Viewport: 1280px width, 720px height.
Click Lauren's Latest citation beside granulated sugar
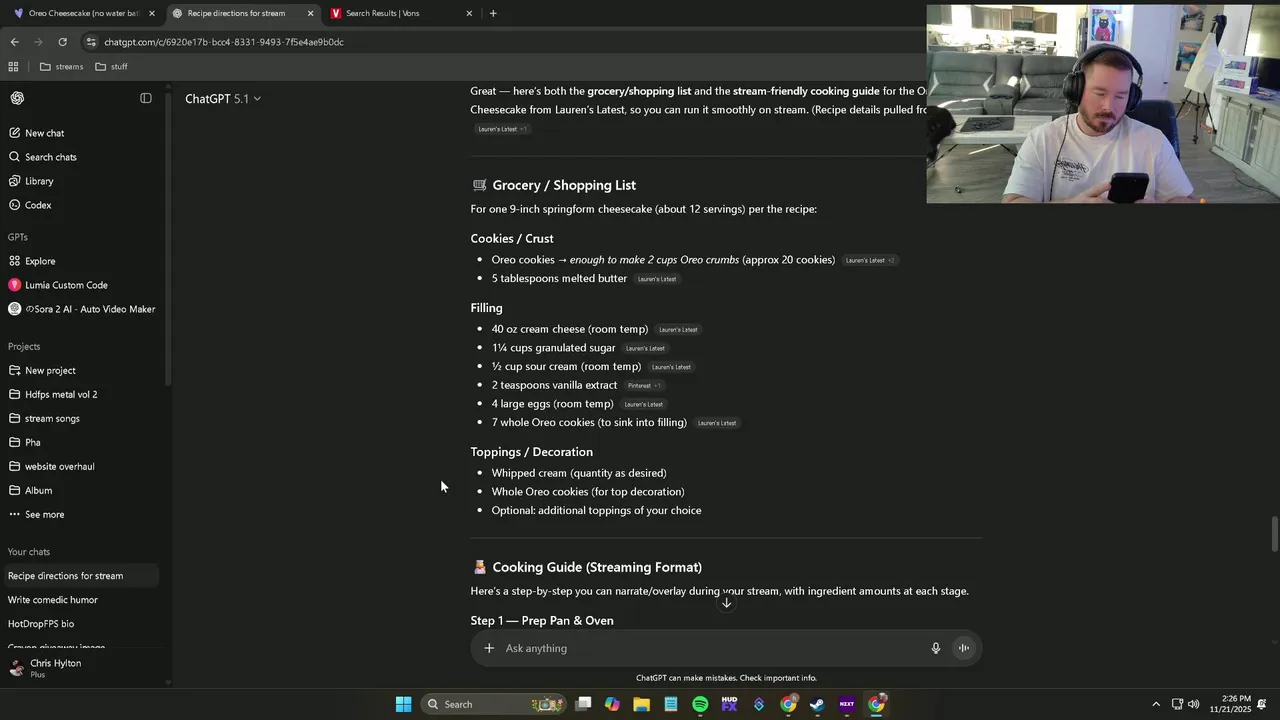click(645, 348)
